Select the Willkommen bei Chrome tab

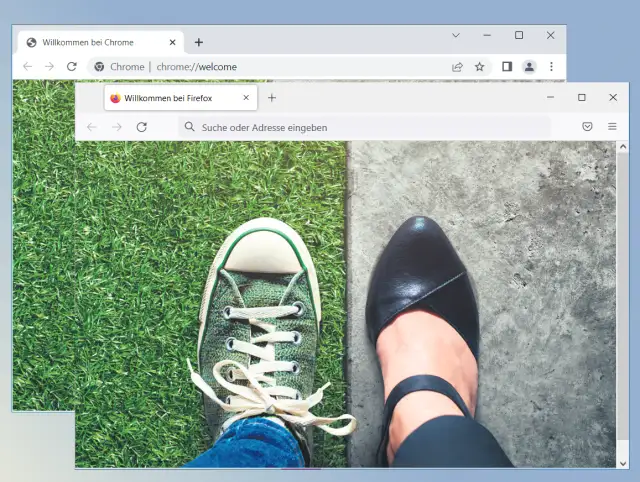(x=90, y=42)
